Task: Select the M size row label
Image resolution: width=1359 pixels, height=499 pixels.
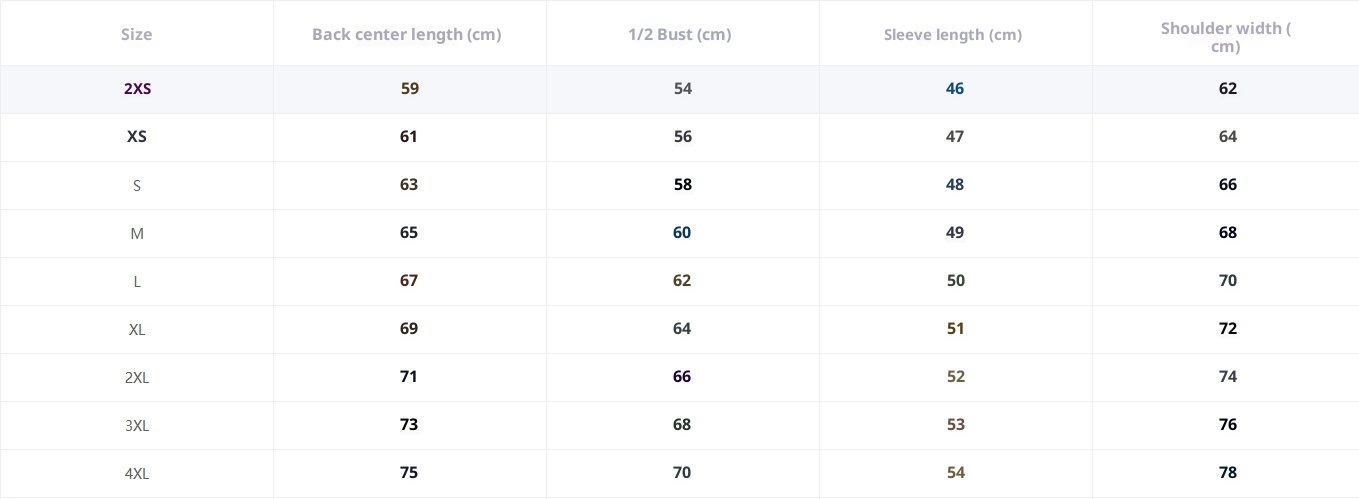Action: click(137, 233)
